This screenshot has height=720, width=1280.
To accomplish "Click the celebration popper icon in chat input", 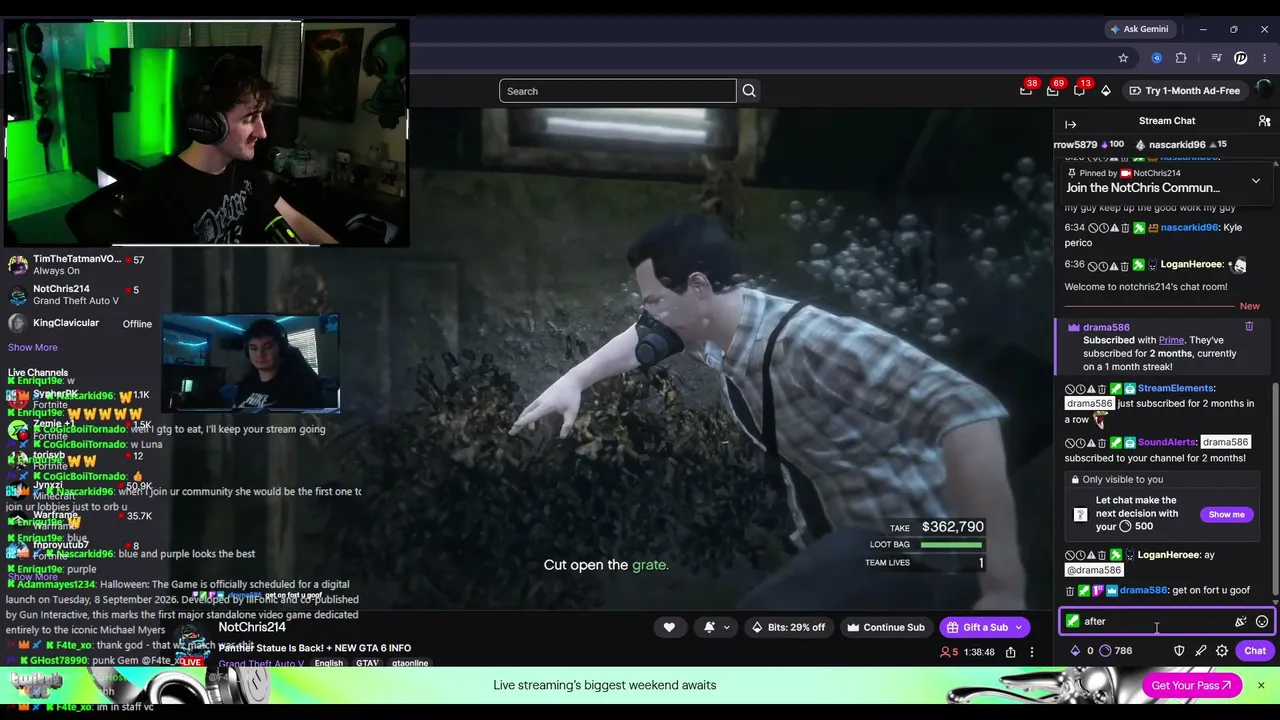I will (x=1241, y=621).
